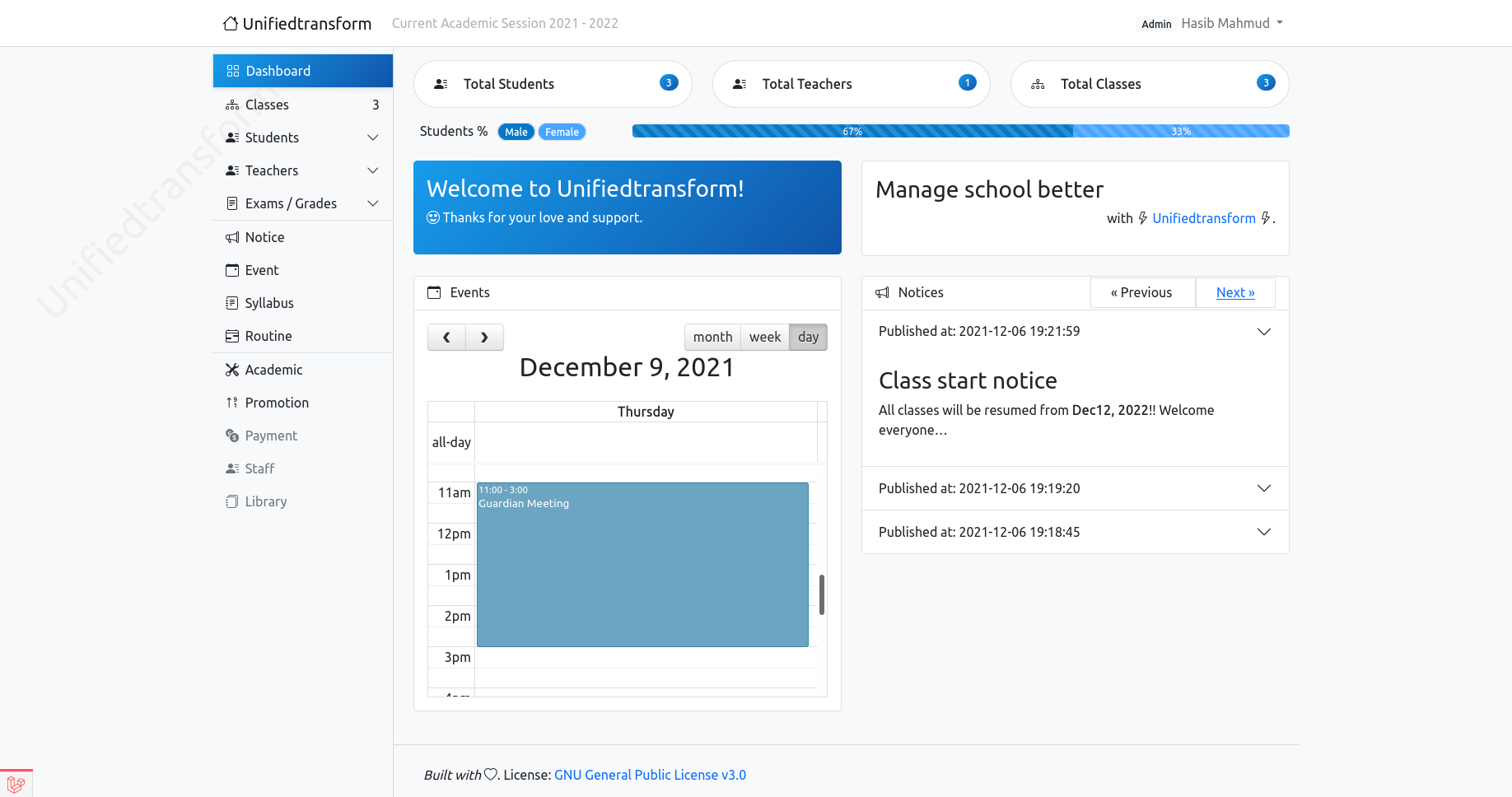Open the Routine page
The height and width of the screenshot is (797, 1512).
click(x=302, y=336)
